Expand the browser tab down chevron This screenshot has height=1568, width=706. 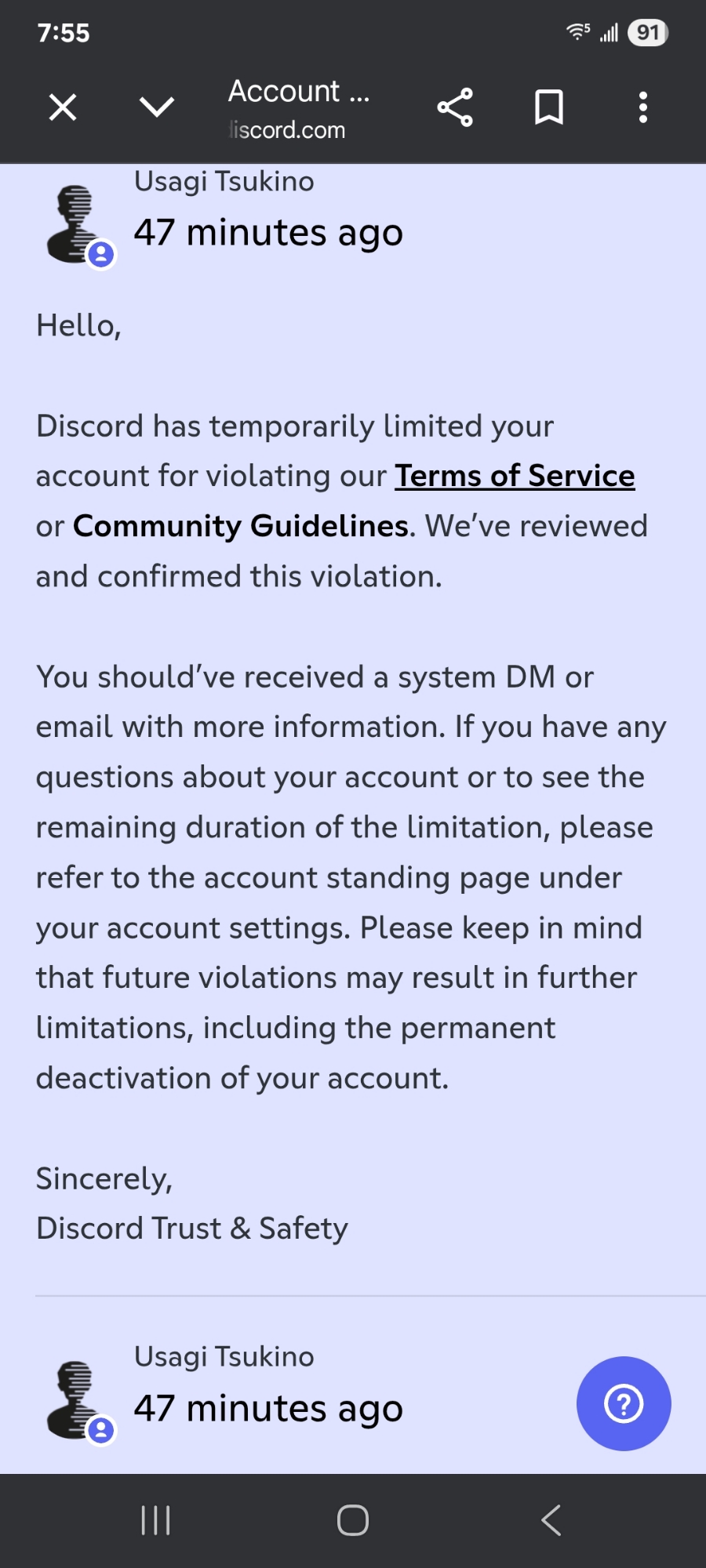coord(157,107)
